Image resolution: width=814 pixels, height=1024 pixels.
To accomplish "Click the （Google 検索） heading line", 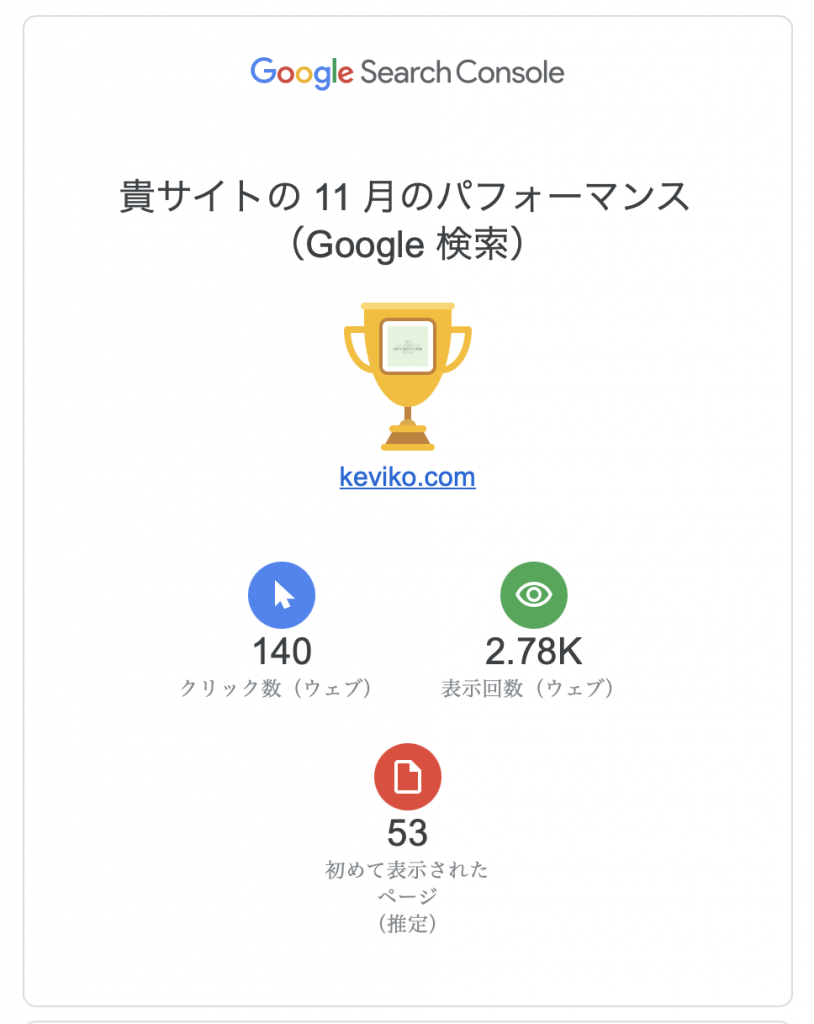I will pos(406,245).
